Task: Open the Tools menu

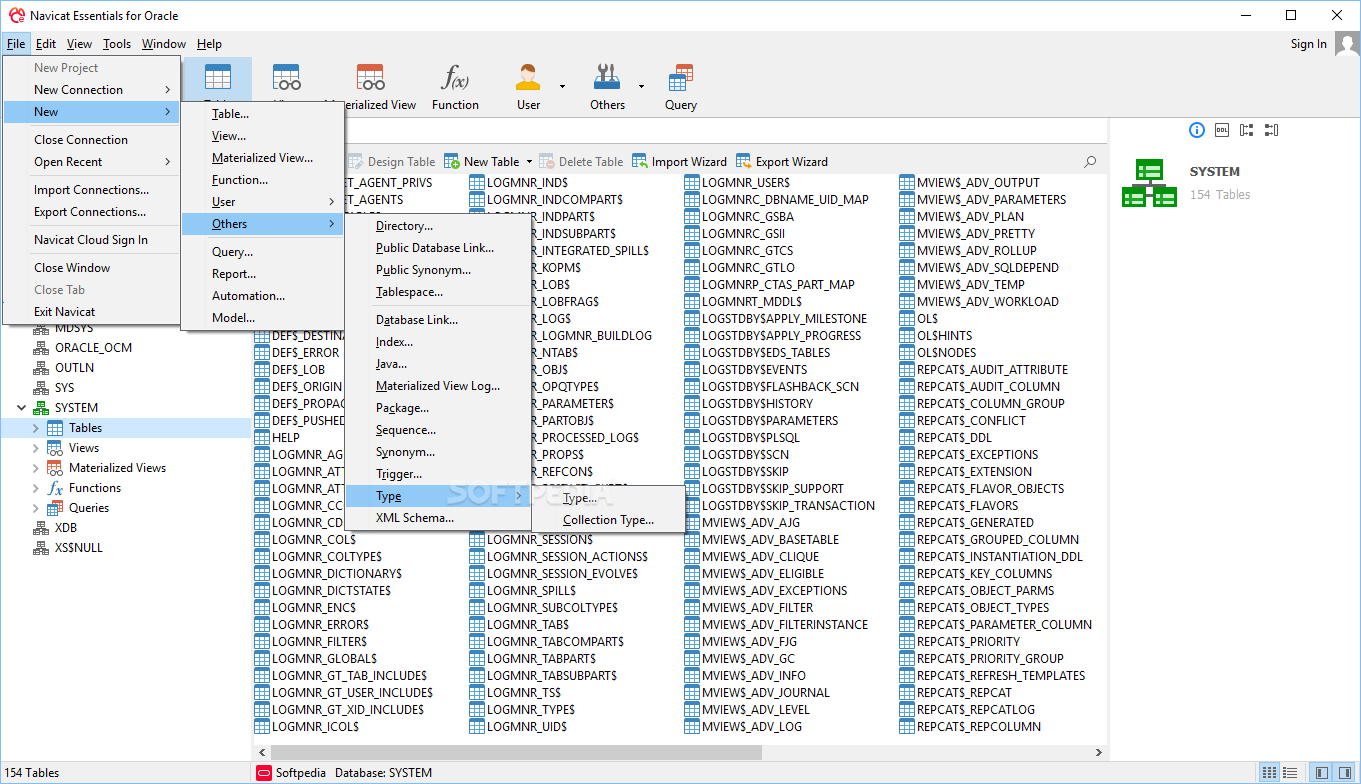Action: (117, 44)
